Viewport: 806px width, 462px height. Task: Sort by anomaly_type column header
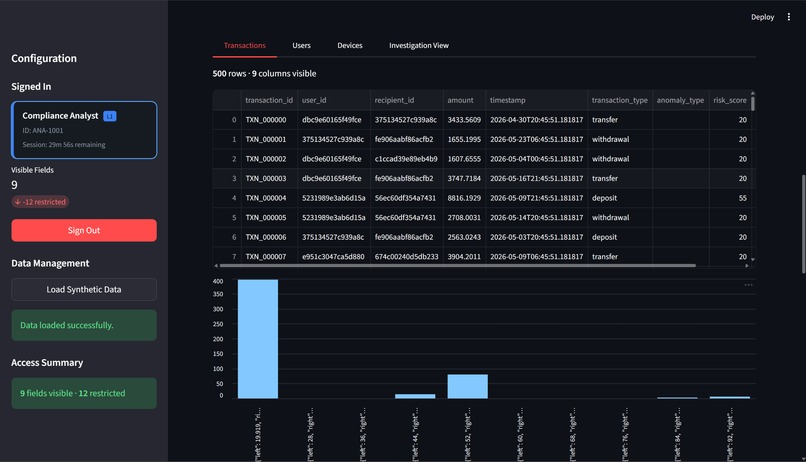(680, 100)
